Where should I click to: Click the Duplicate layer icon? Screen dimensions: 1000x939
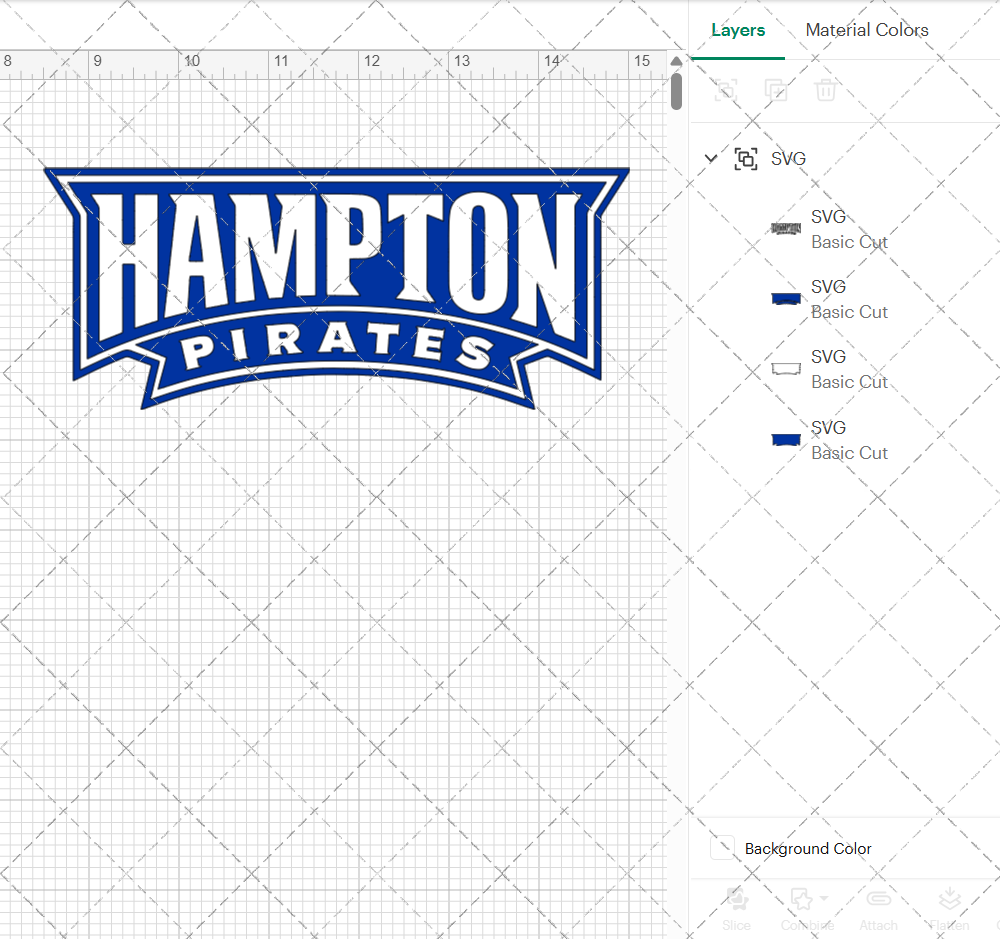click(x=776, y=90)
